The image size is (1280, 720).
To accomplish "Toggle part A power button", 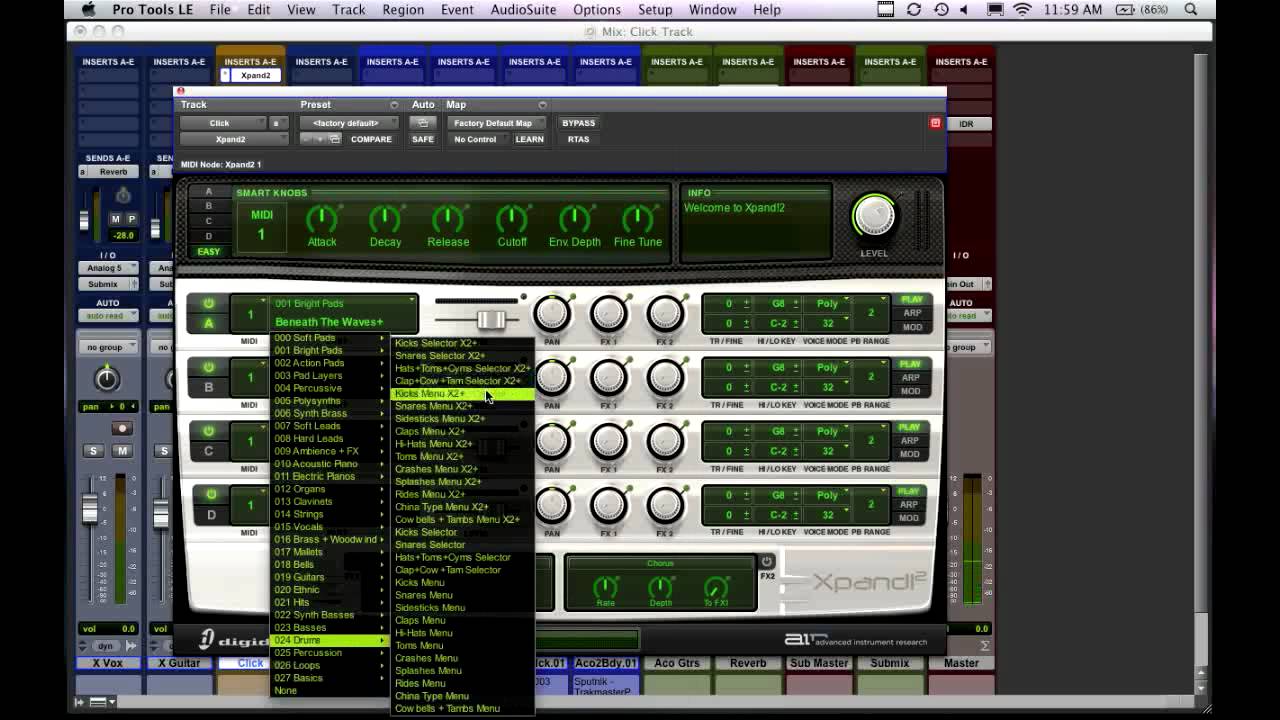I will 208,303.
